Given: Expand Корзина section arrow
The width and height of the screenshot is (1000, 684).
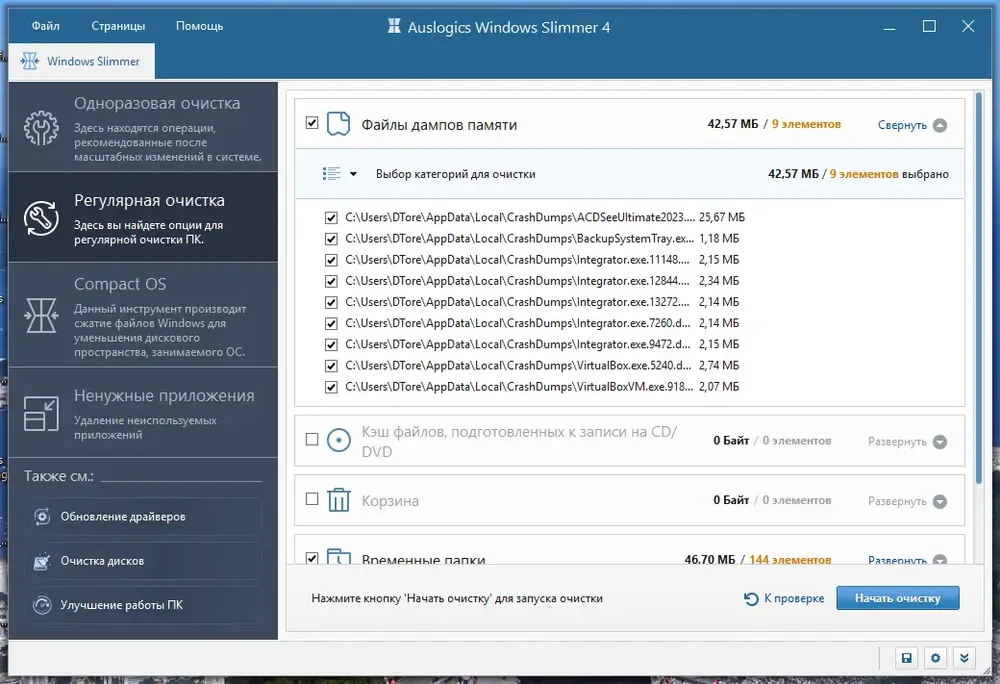Looking at the screenshot, I should click(x=940, y=501).
